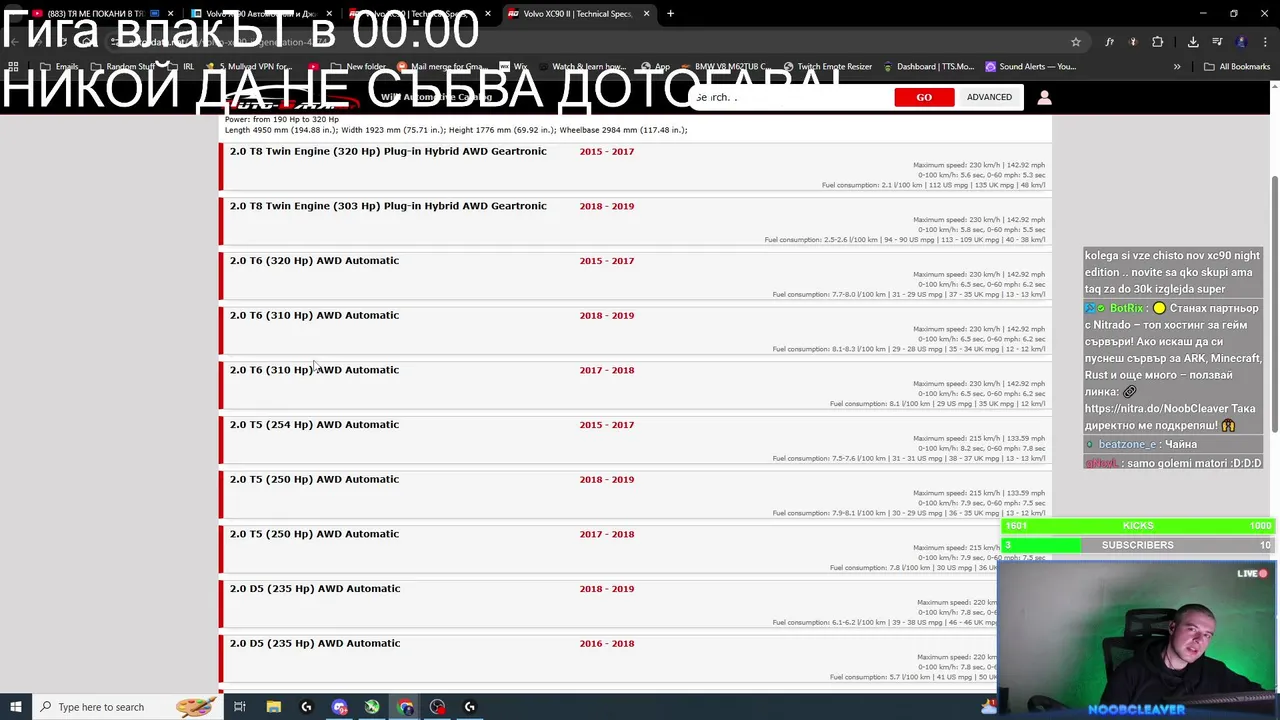The height and width of the screenshot is (720, 1280).
Task: Open 2.0 T8 Twin Engine (303 Hp) Plug-in Hybrid
Action: (x=388, y=206)
